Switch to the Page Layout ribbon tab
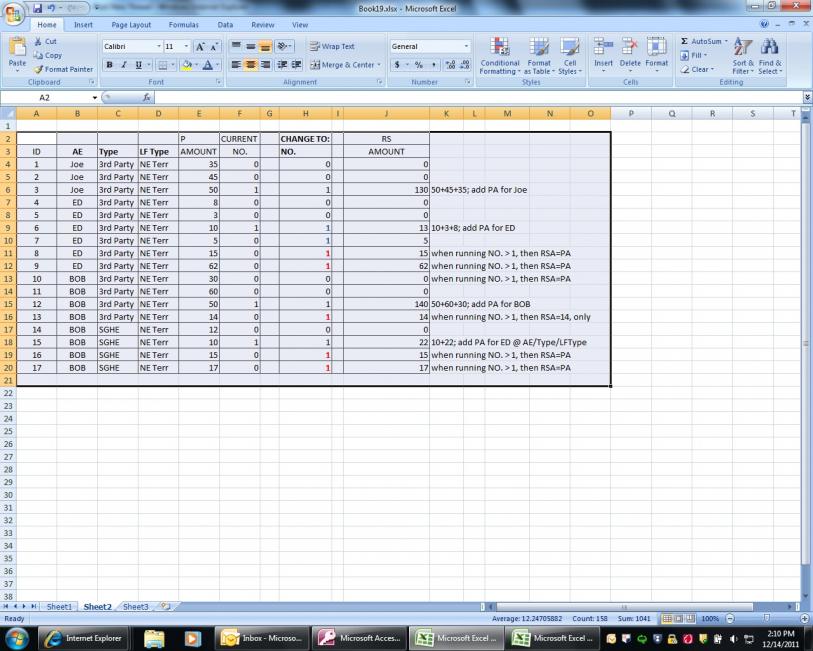The image size is (813, 651). tap(131, 24)
